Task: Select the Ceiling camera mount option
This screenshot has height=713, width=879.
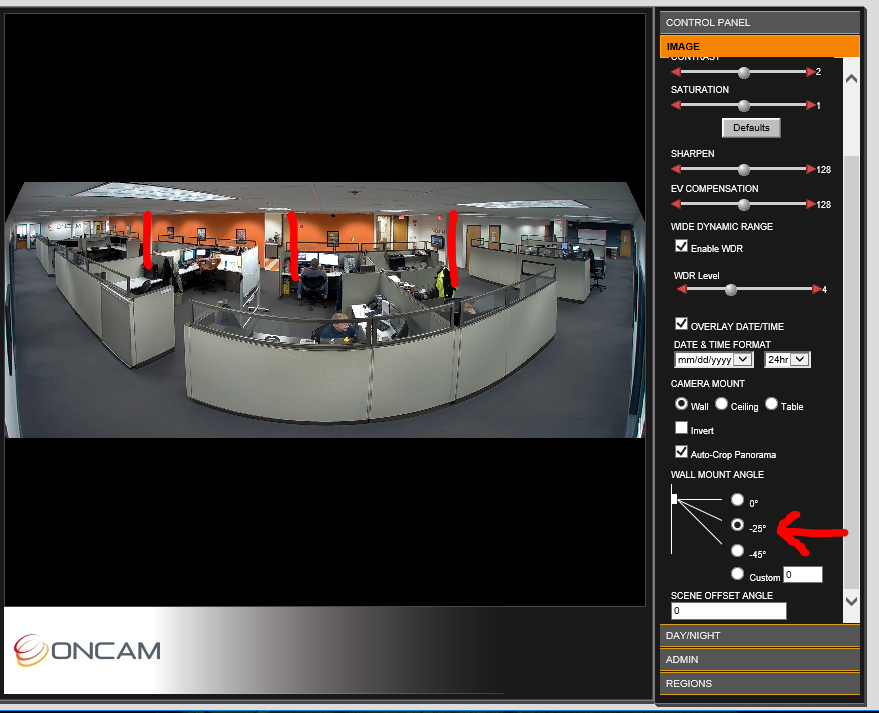Action: click(721, 404)
